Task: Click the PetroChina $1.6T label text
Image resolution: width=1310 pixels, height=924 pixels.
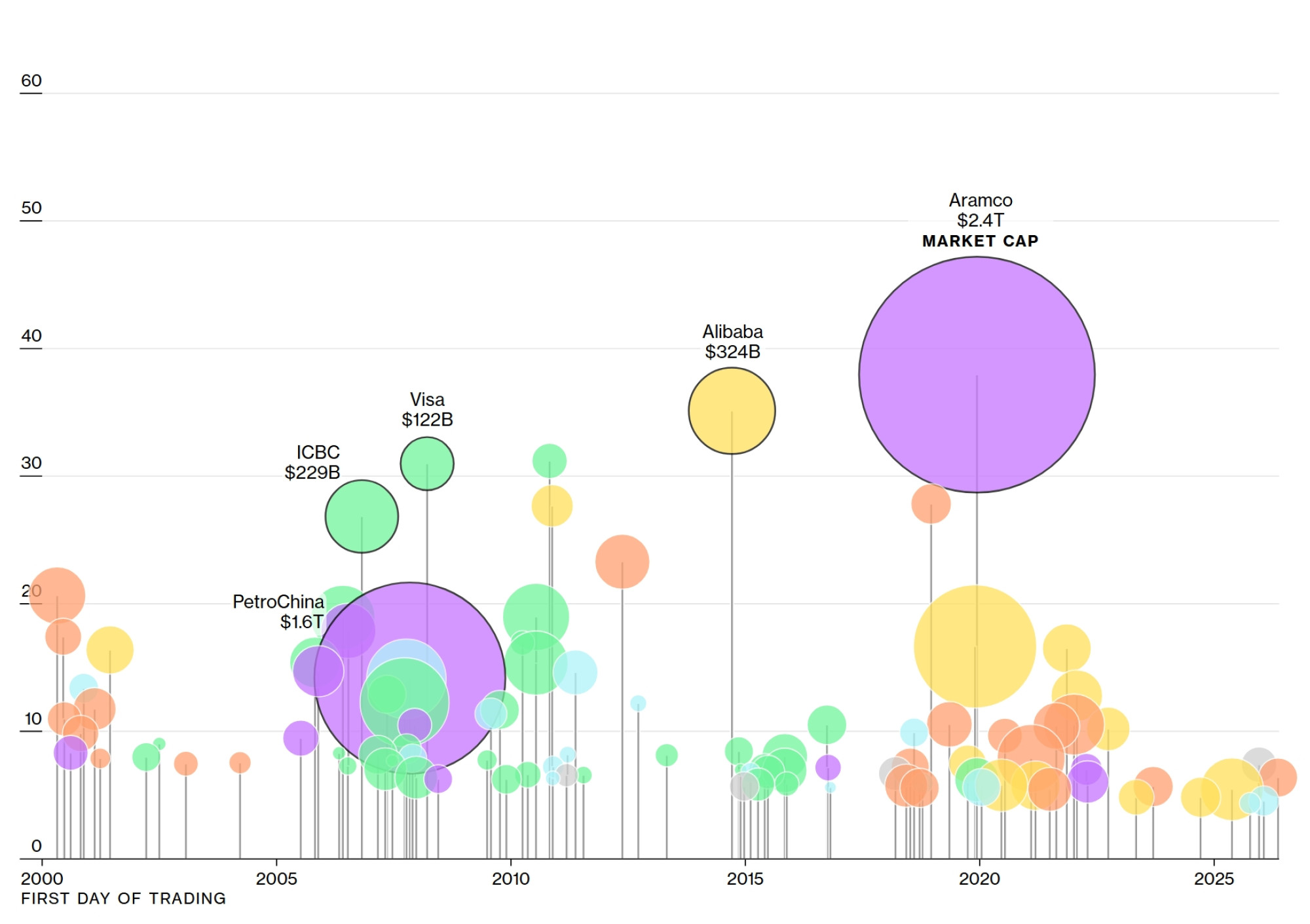Action: click(278, 612)
